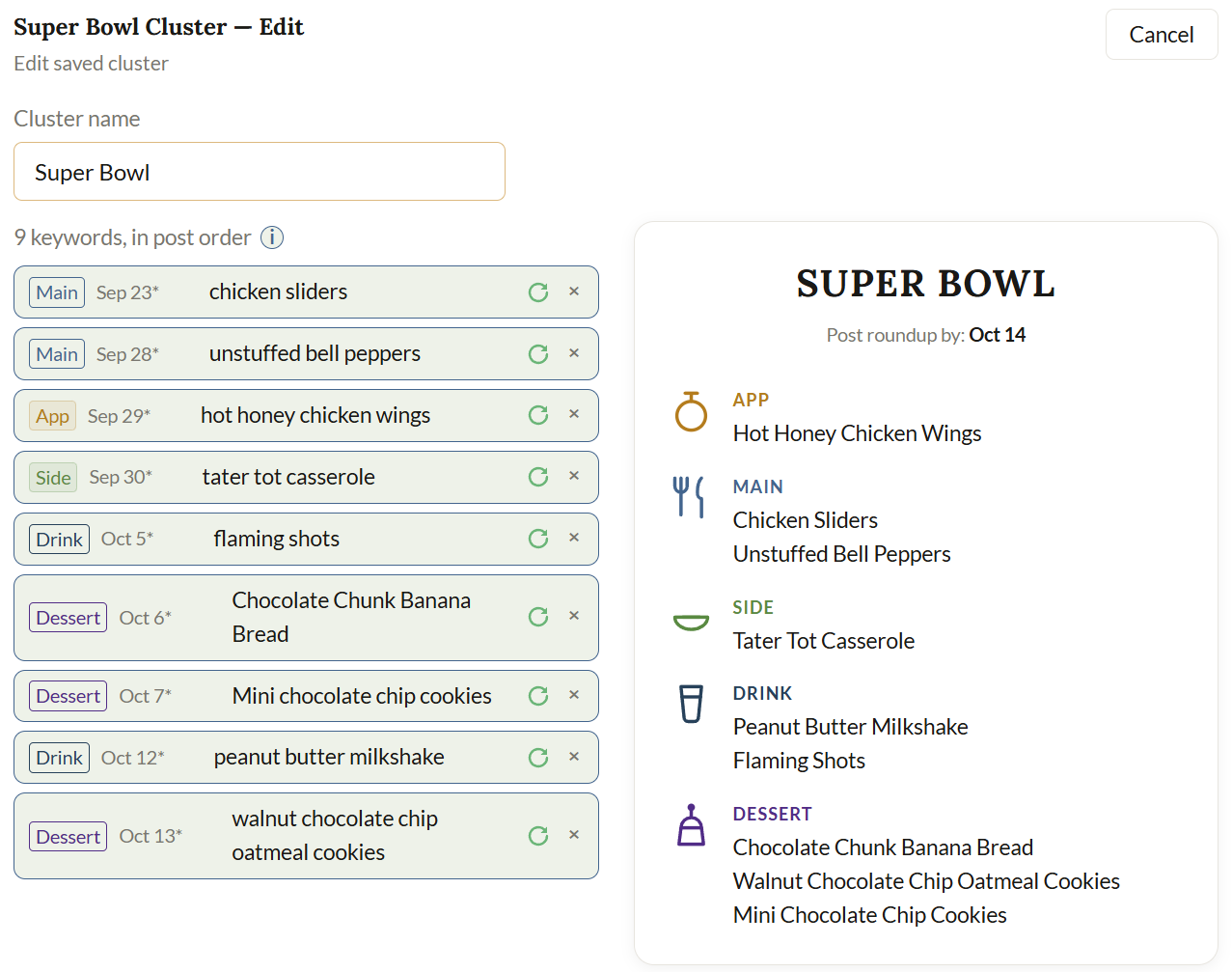Select the Oct 6* post date
Image resolution: width=1232 pixels, height=972 pixels.
pyautogui.click(x=146, y=618)
